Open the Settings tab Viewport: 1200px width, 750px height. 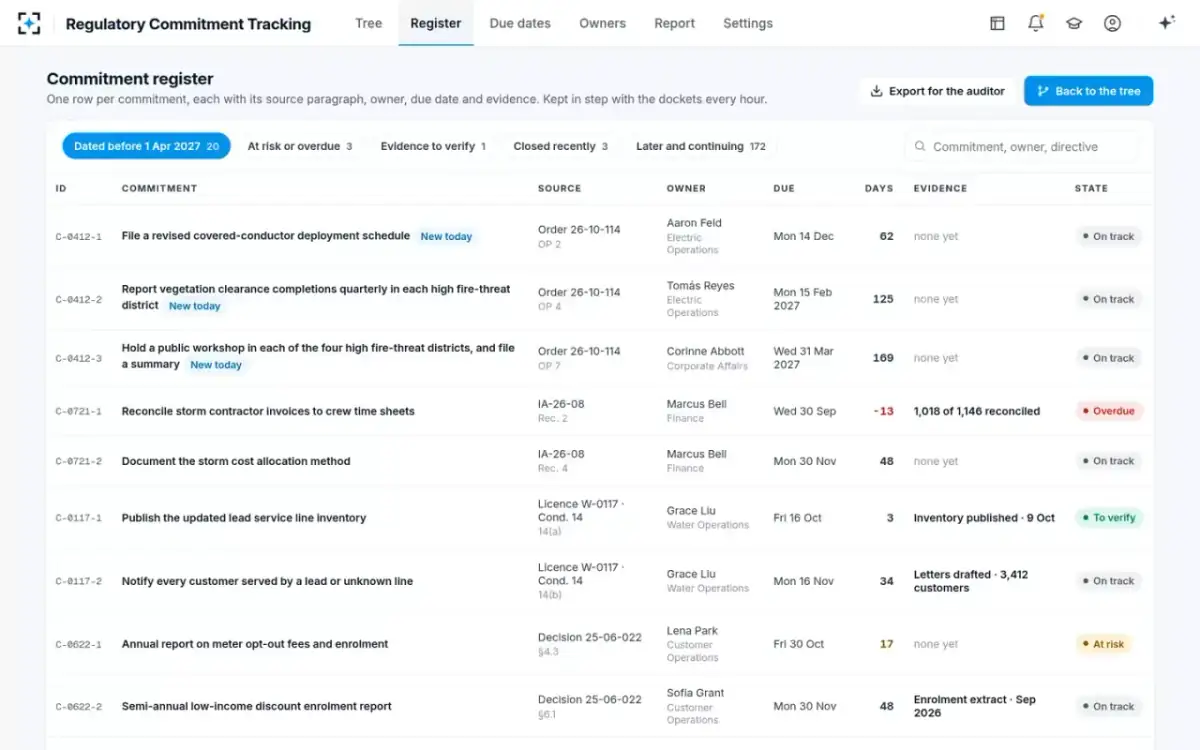748,23
